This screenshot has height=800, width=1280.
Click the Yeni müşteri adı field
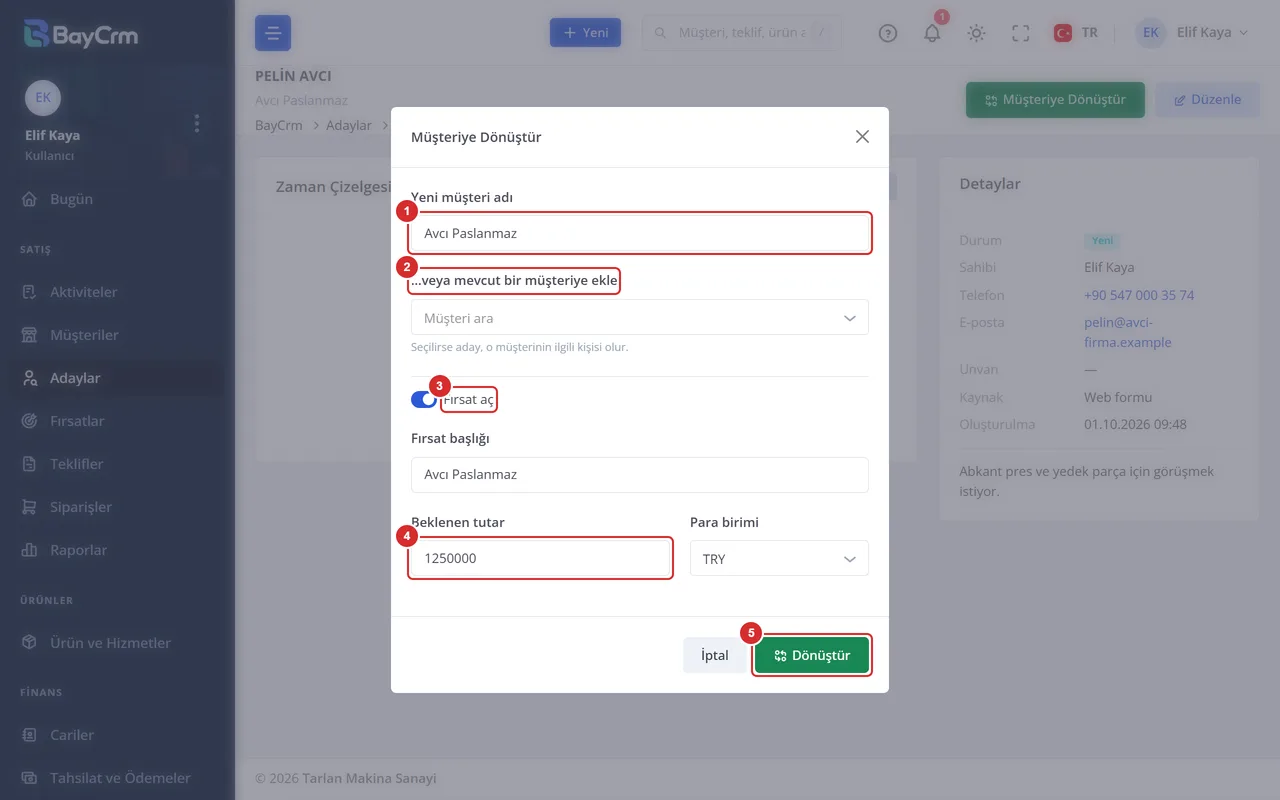[x=640, y=233]
